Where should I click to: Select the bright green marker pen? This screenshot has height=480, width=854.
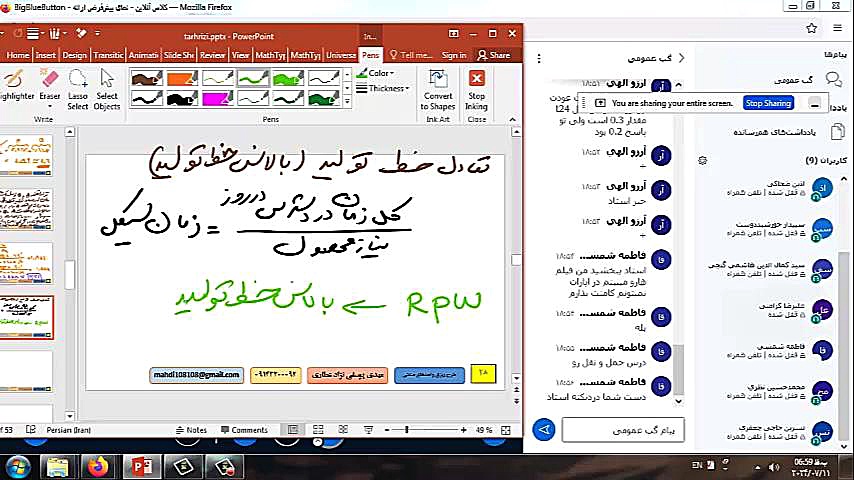[288, 78]
